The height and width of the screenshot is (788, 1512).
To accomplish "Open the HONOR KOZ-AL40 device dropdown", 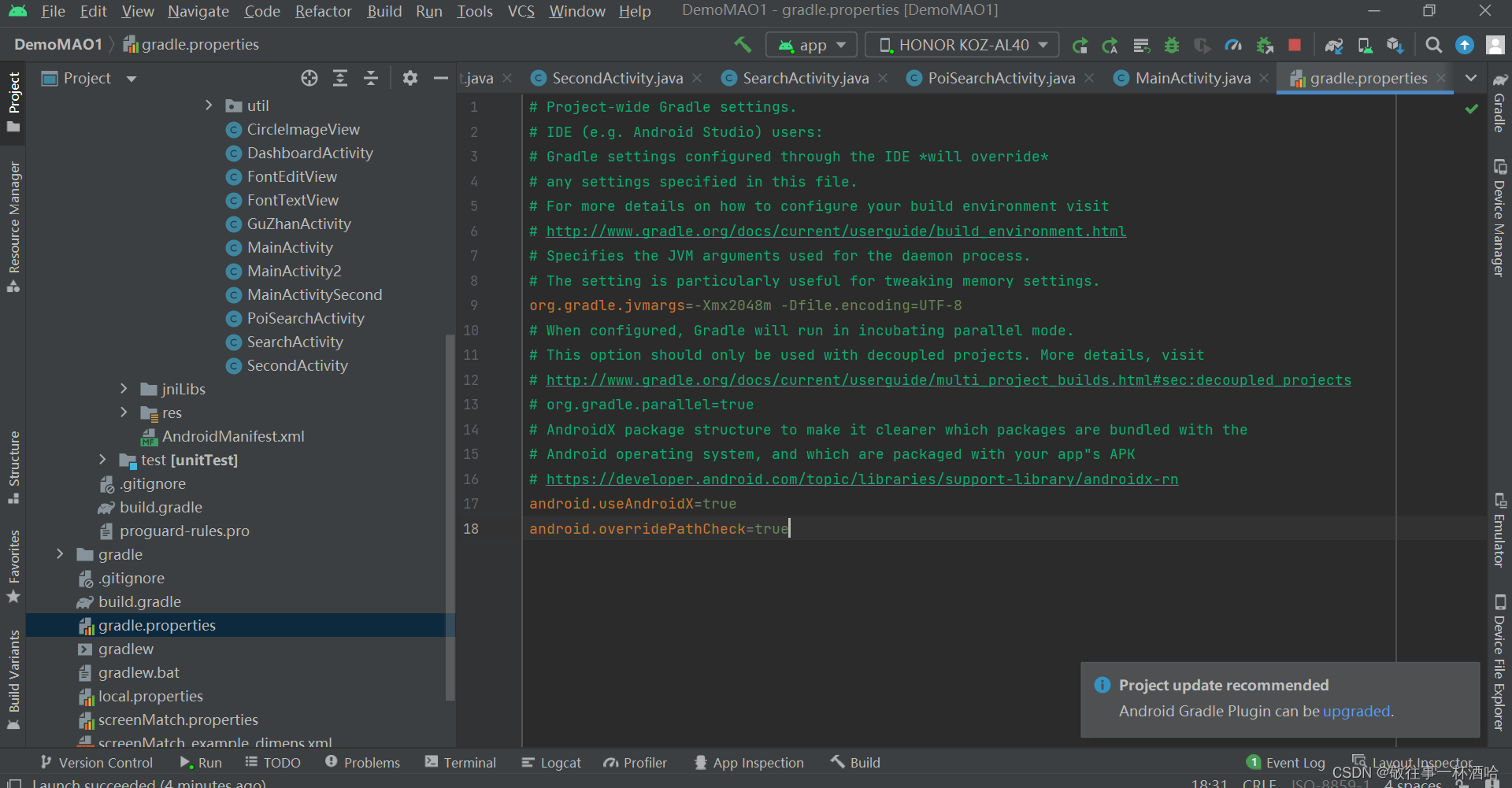I will tap(961, 45).
